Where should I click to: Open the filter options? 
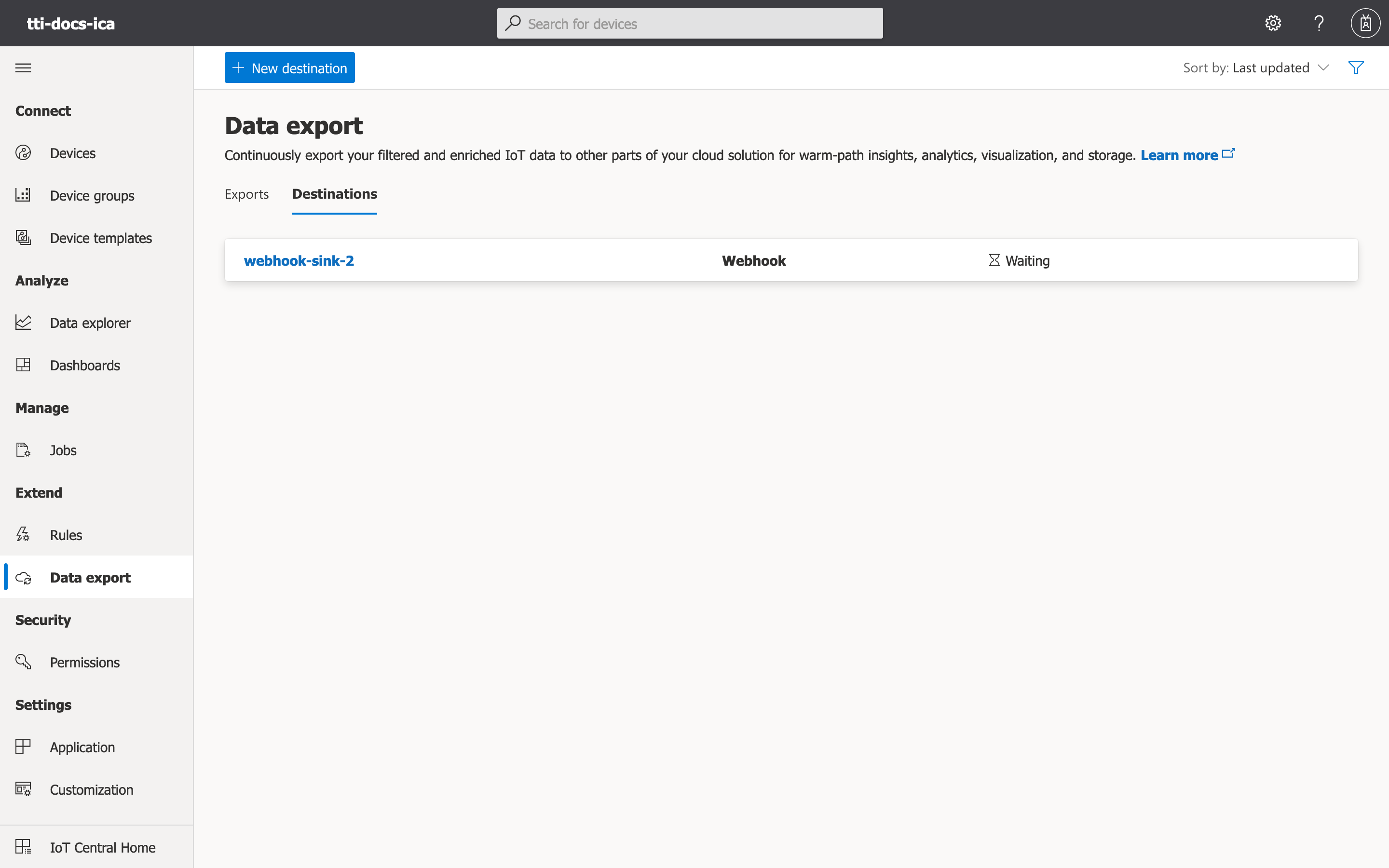click(x=1356, y=67)
